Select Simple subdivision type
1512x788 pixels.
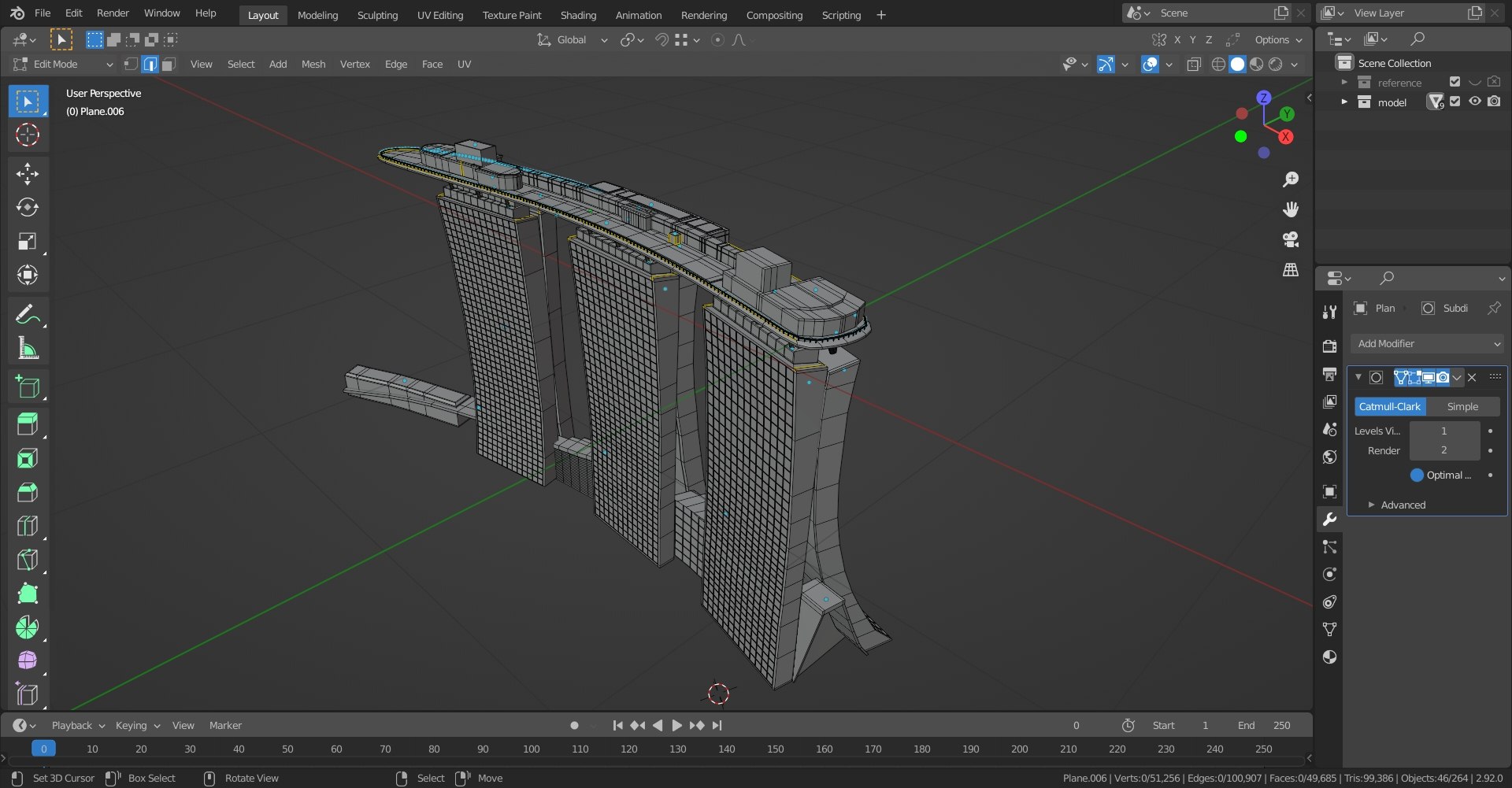[1462, 407]
